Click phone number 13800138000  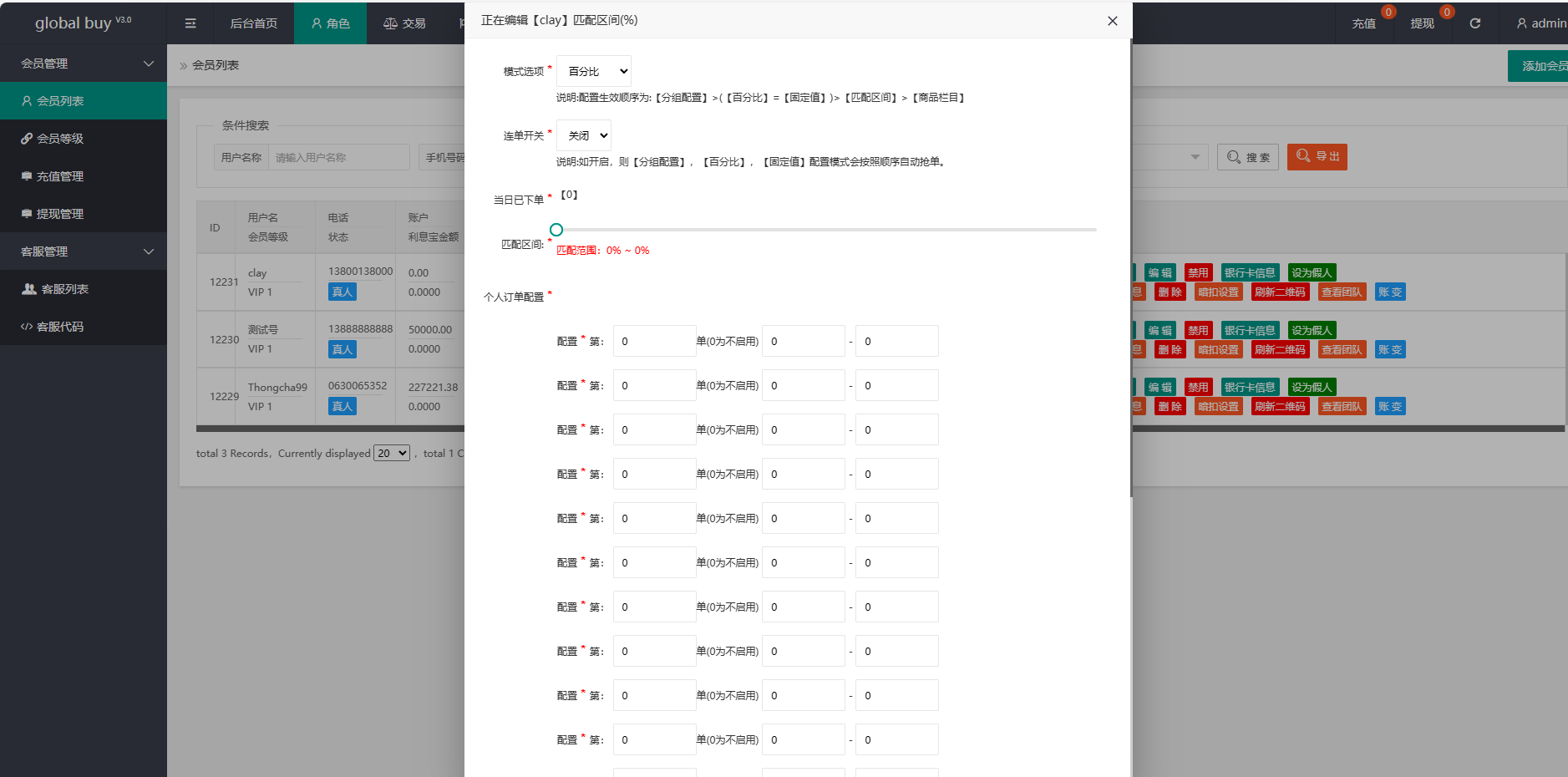[360, 272]
